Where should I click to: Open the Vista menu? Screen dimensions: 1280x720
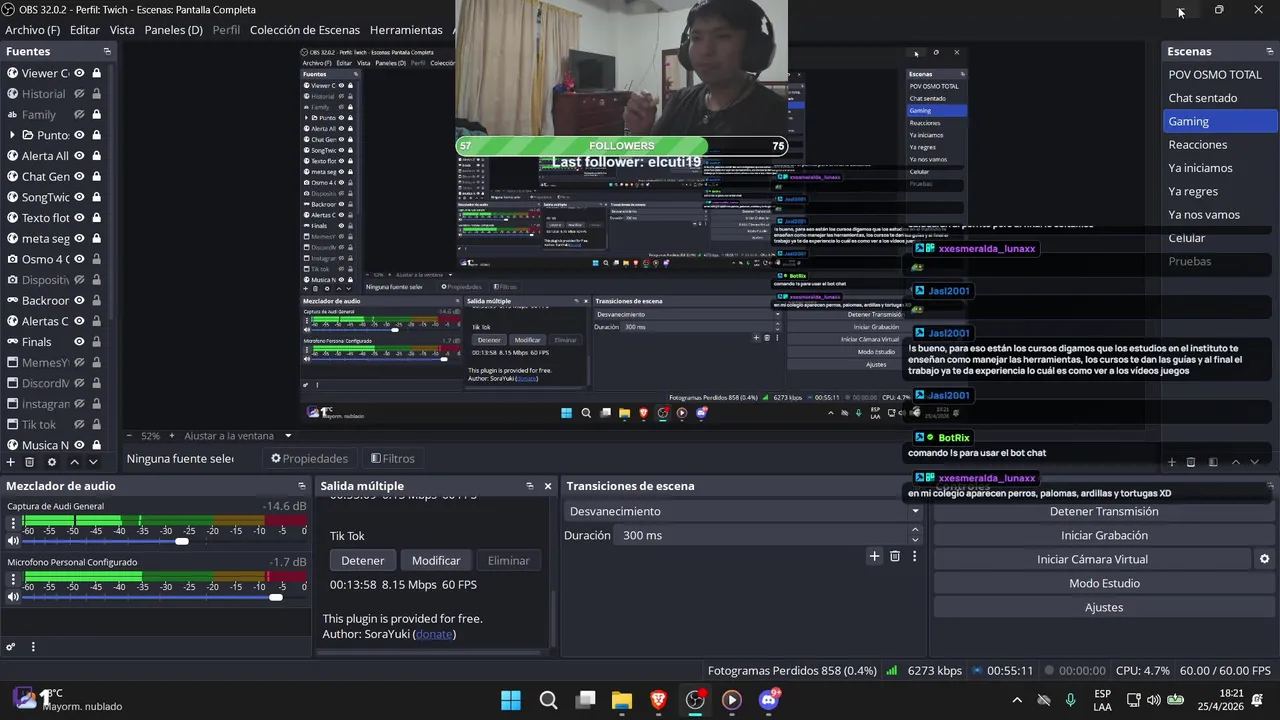click(122, 30)
